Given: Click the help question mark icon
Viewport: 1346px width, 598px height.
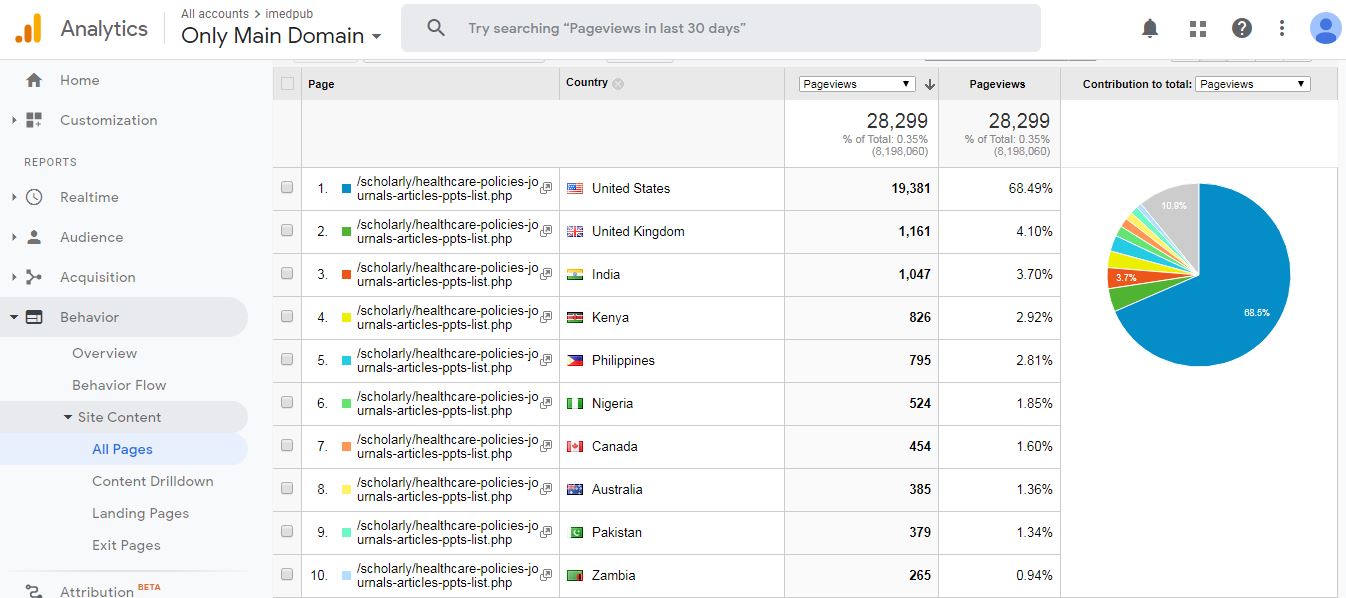Looking at the screenshot, I should click(1242, 28).
